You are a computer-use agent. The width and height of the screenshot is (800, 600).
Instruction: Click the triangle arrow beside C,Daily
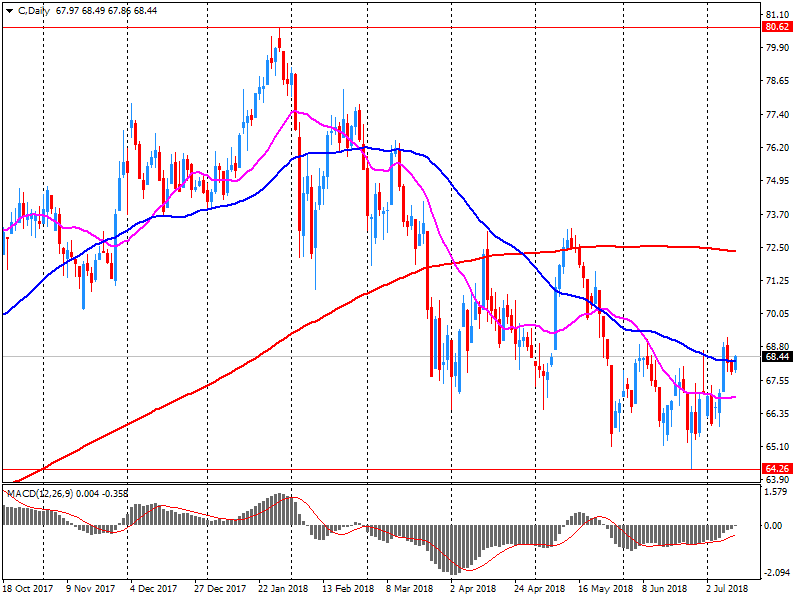tap(8, 9)
